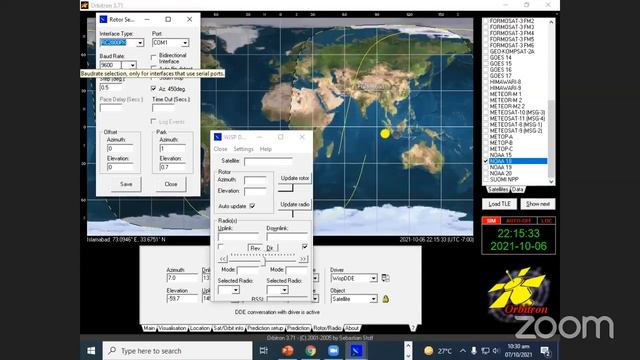Click the SIM mode indicator

click(x=491, y=220)
